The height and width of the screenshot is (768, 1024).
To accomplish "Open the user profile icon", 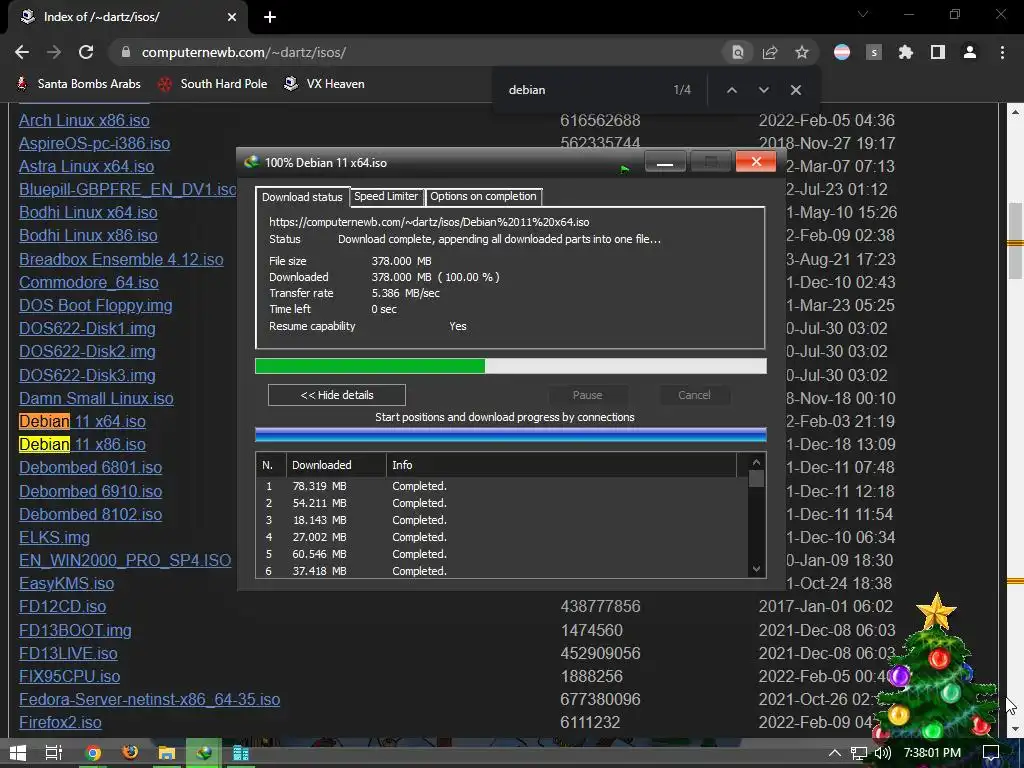I will pos(970,52).
